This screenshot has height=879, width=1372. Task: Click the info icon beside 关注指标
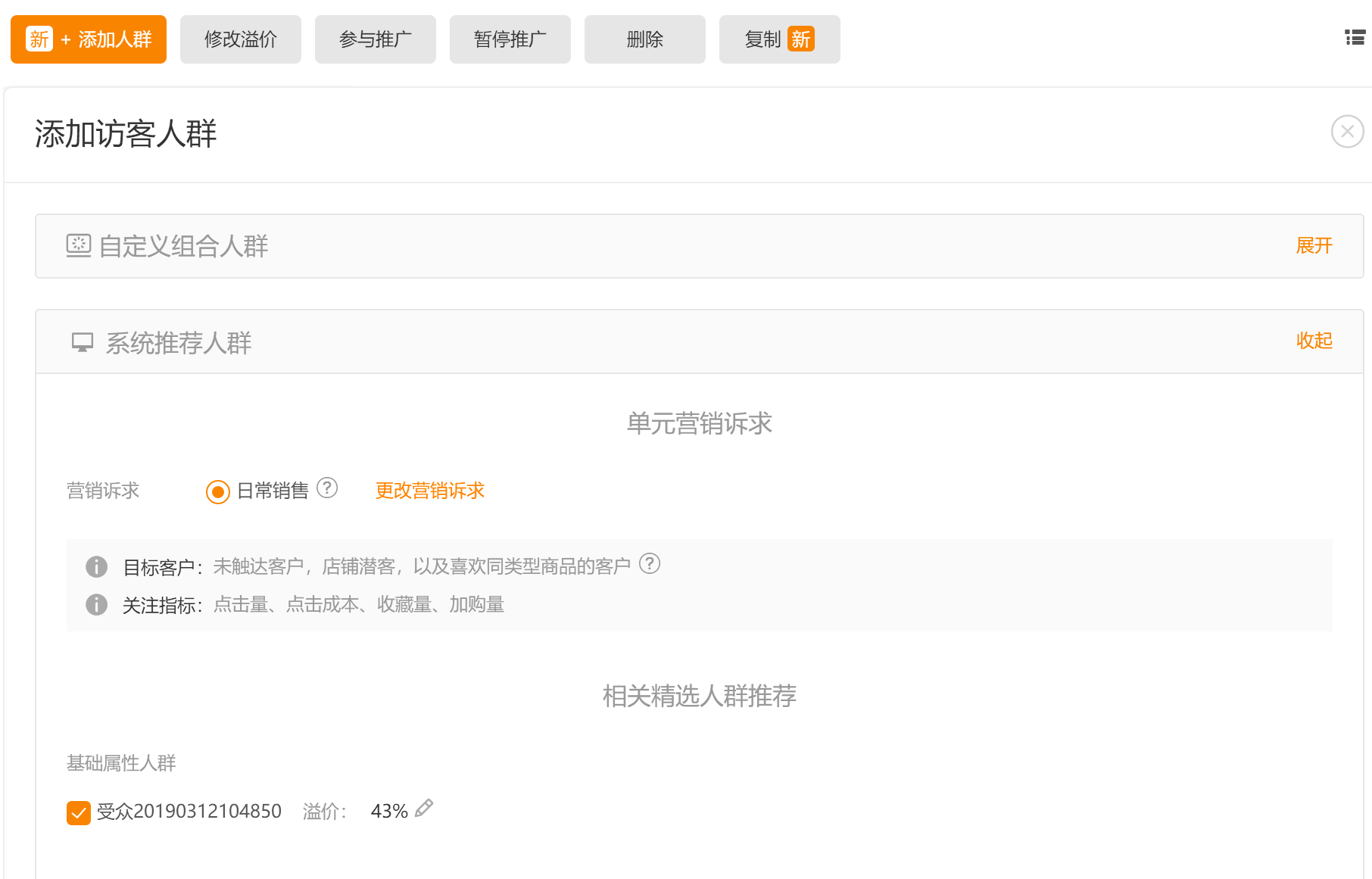pyautogui.click(x=96, y=604)
